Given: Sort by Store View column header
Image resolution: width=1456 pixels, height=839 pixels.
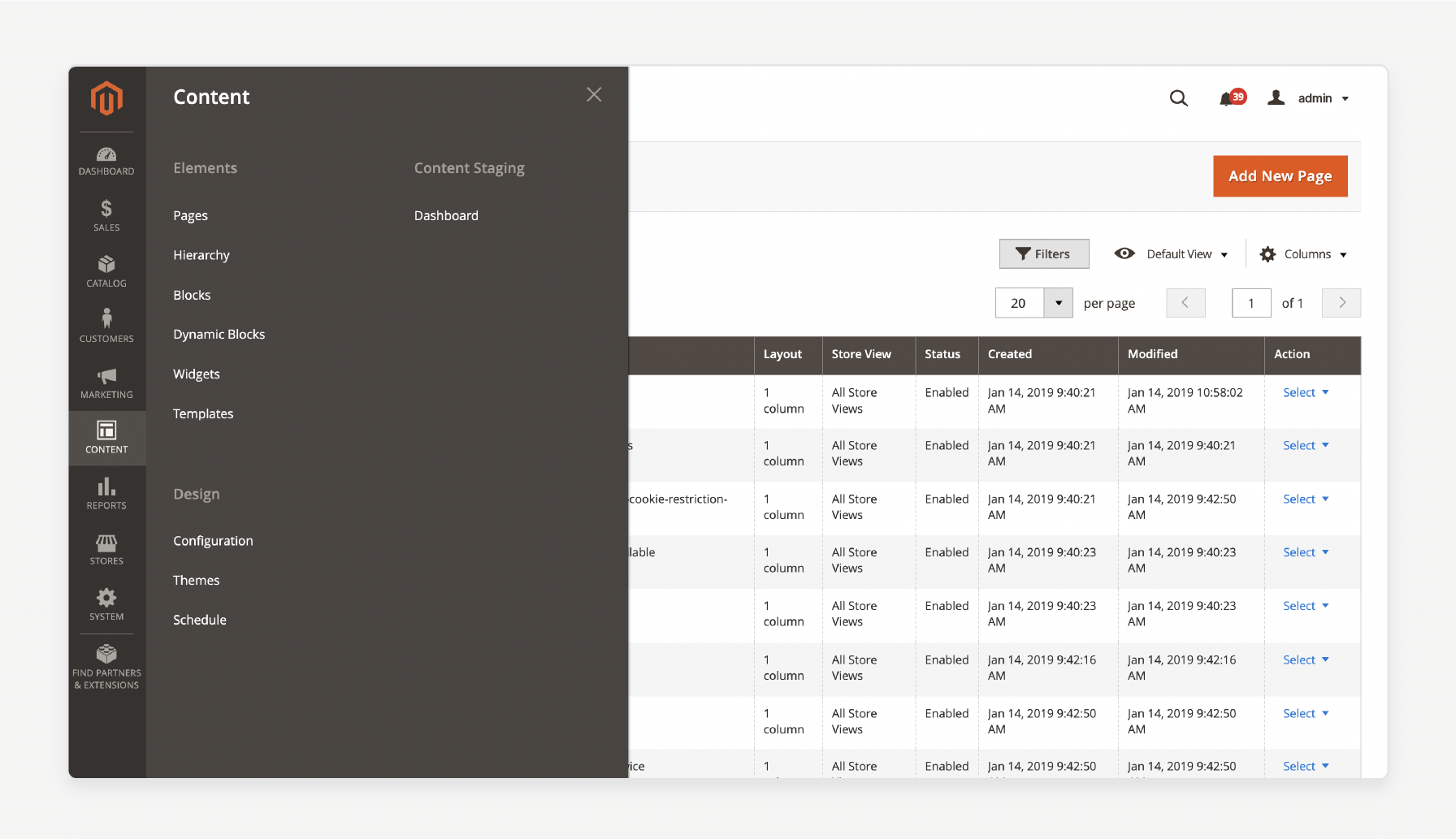Looking at the screenshot, I should click(x=869, y=355).
